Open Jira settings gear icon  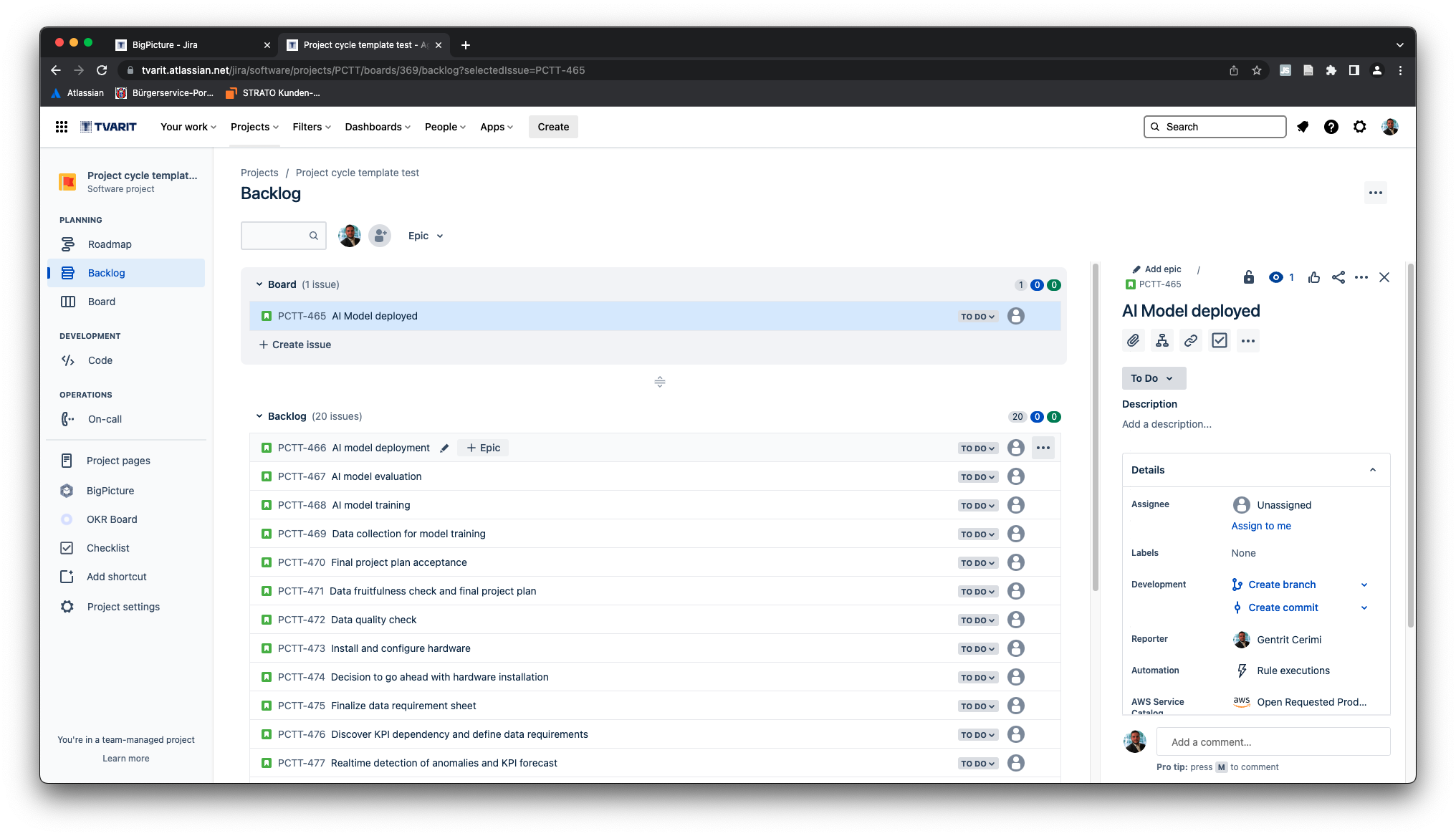pos(1360,127)
